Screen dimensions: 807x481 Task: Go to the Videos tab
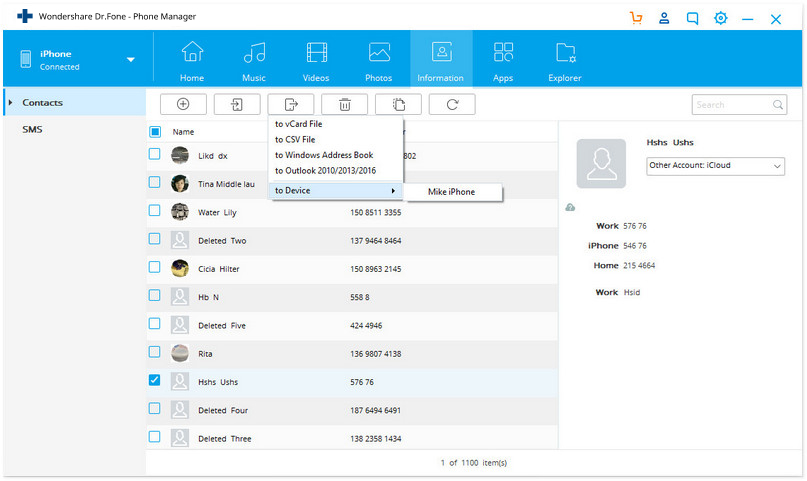point(316,61)
